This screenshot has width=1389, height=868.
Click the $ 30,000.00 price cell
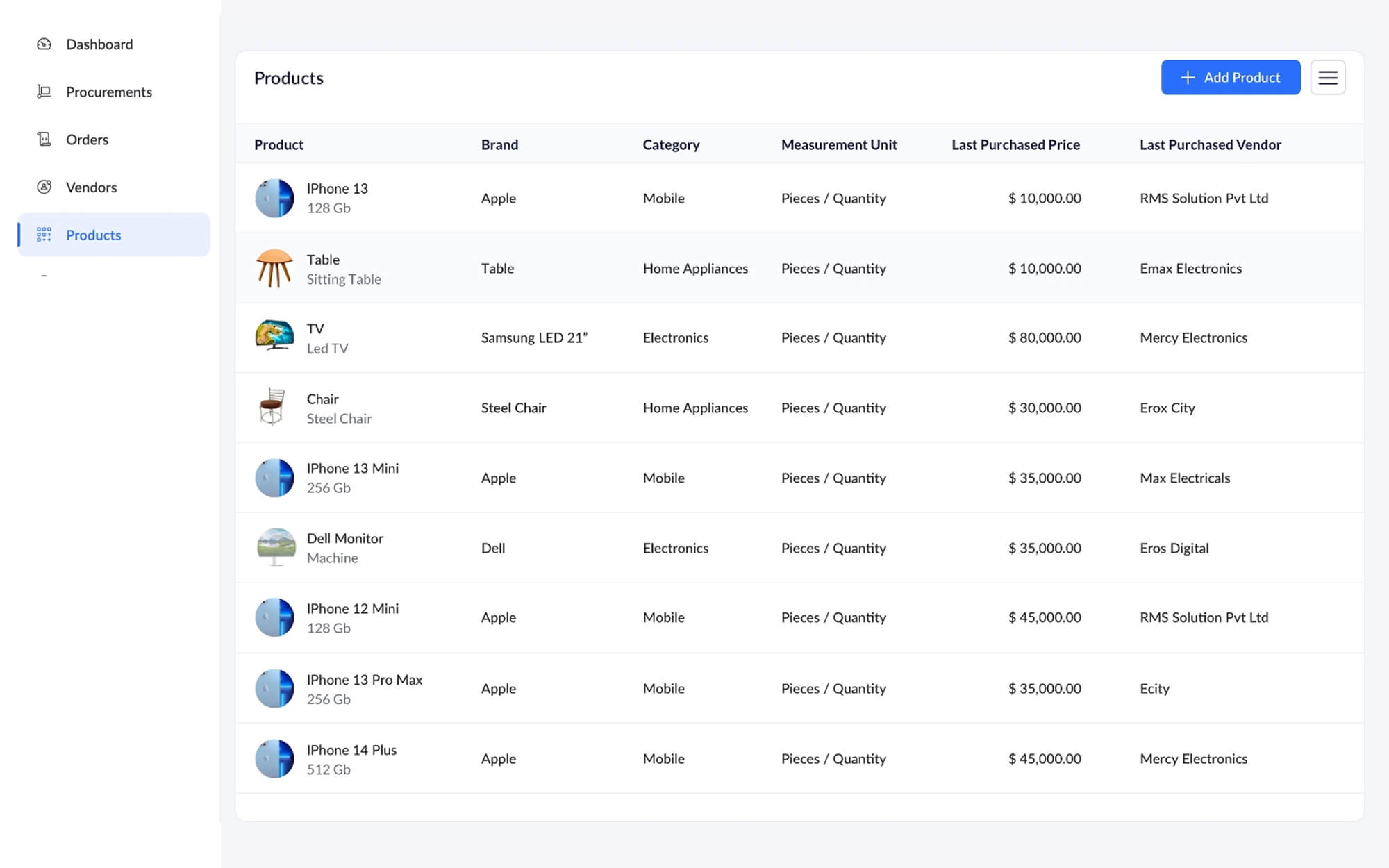1045,408
